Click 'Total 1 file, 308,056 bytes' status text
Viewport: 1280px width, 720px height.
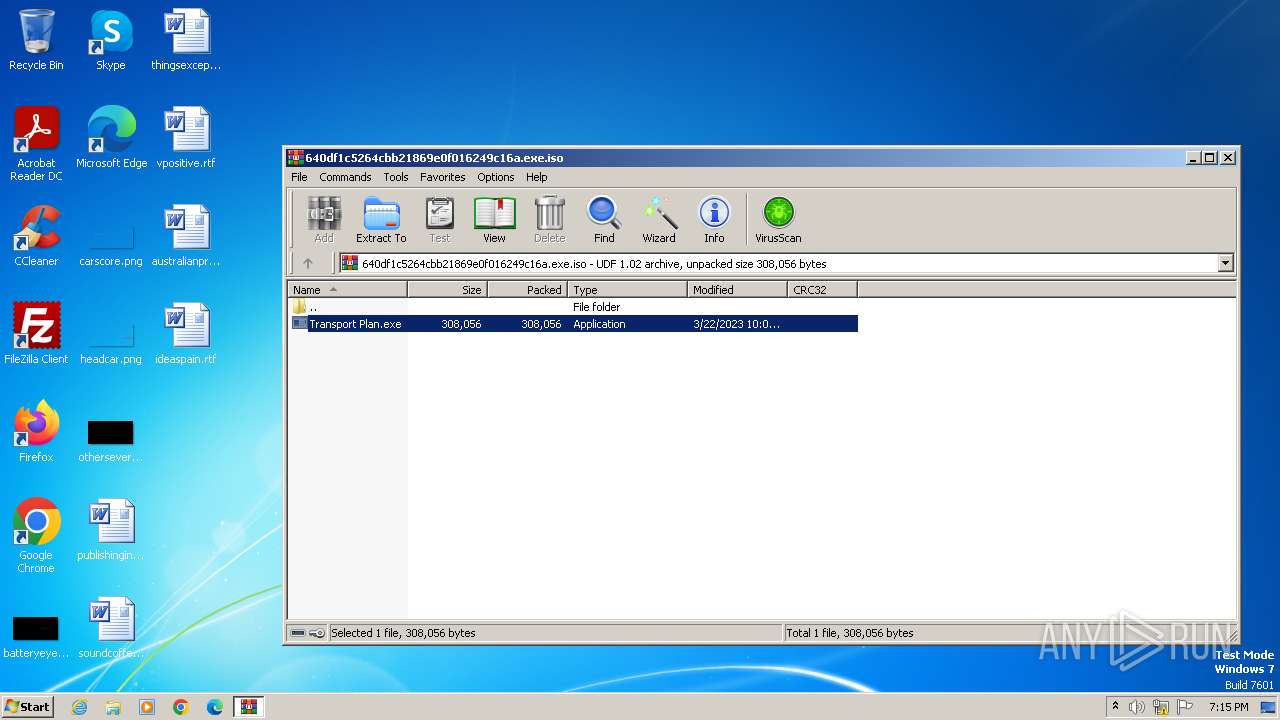[849, 633]
